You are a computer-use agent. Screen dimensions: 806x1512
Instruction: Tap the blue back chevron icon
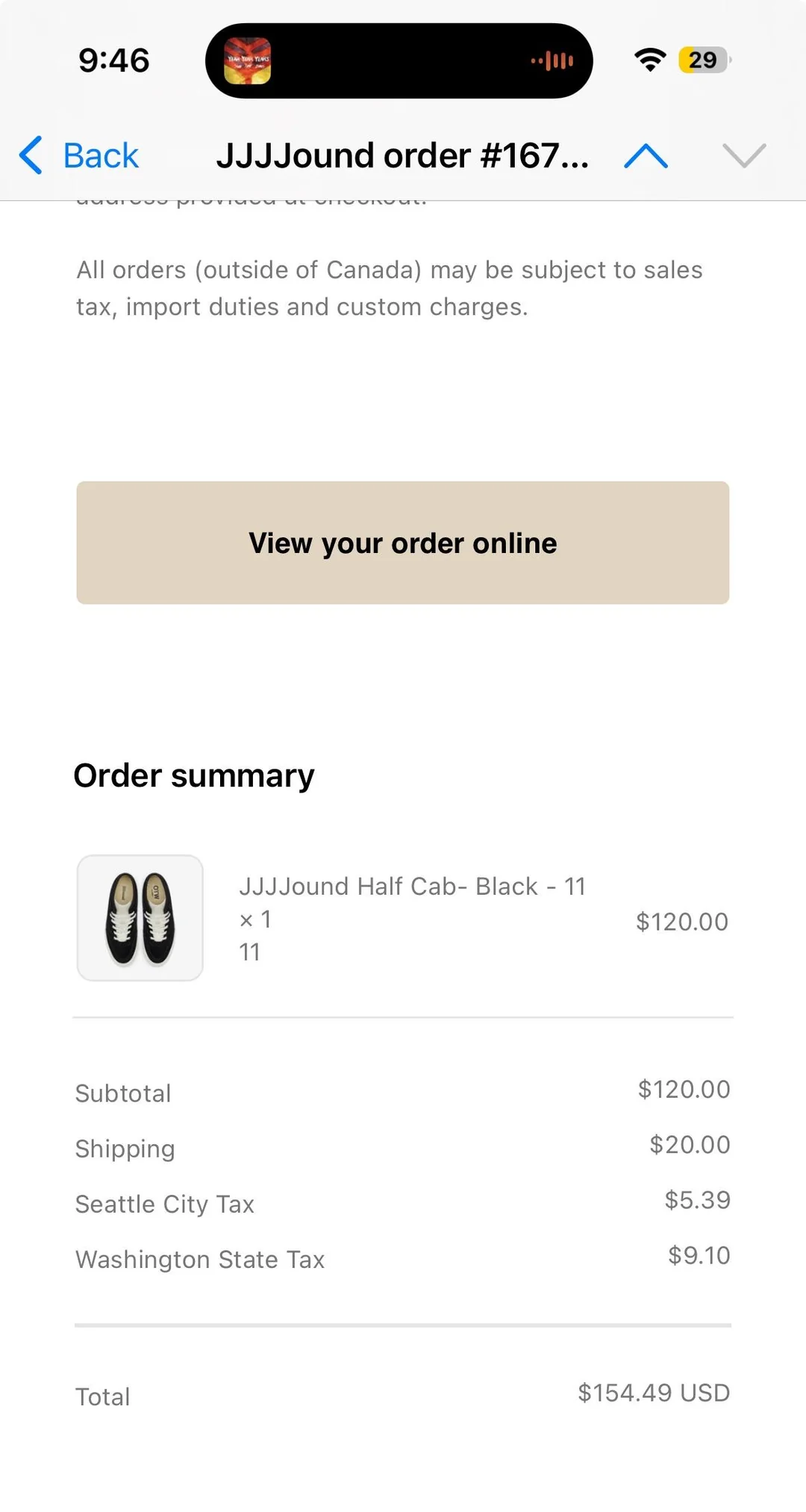pyautogui.click(x=31, y=155)
